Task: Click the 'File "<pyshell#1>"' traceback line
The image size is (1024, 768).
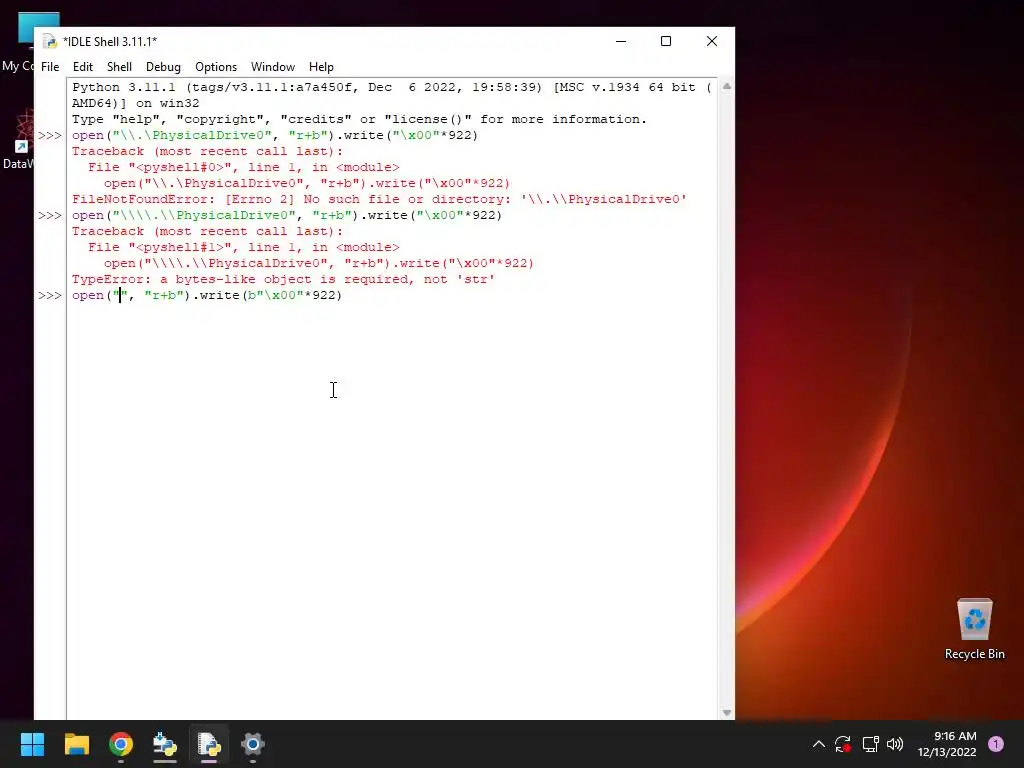Action: coord(244,248)
